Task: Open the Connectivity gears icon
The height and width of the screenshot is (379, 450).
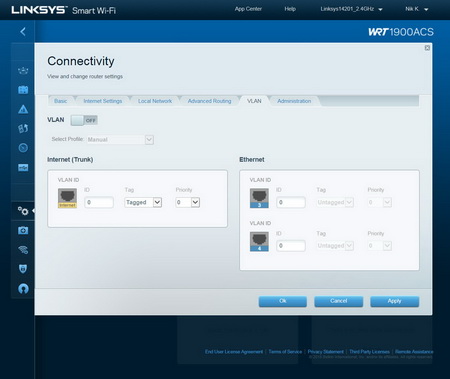Action: [23, 211]
